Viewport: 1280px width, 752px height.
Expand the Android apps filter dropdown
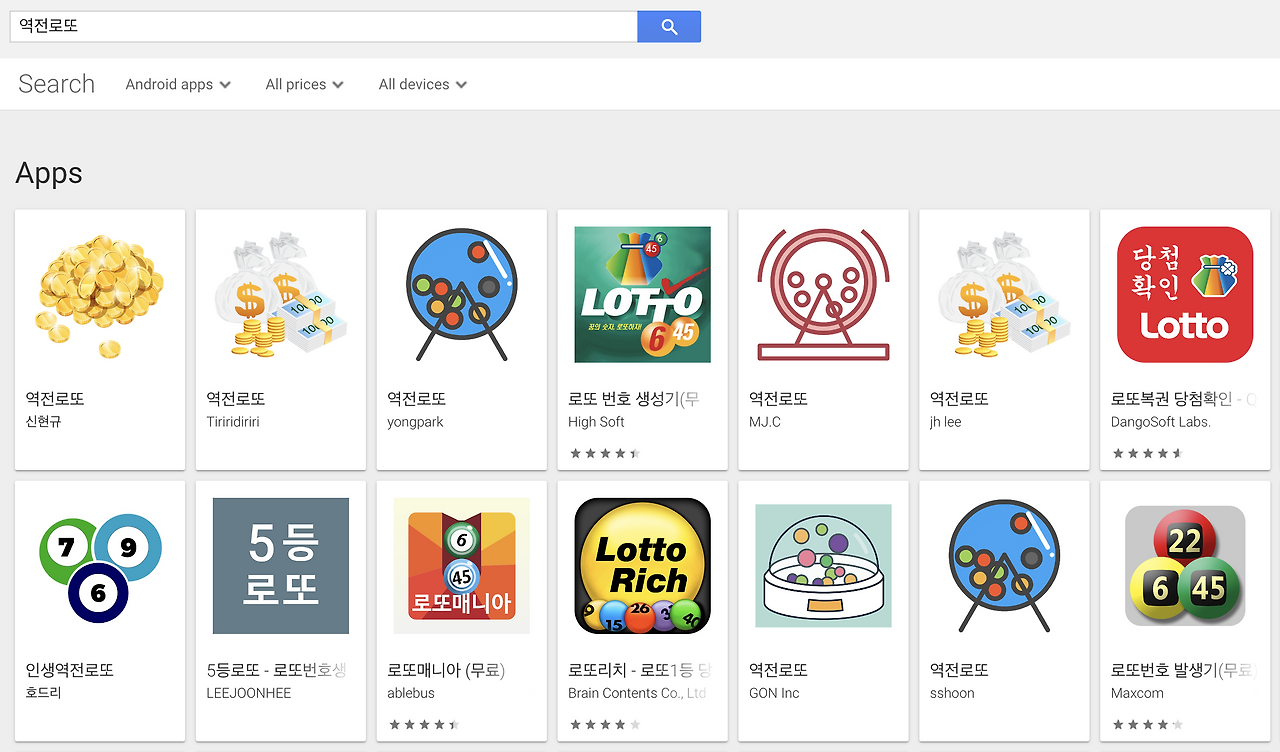[178, 85]
